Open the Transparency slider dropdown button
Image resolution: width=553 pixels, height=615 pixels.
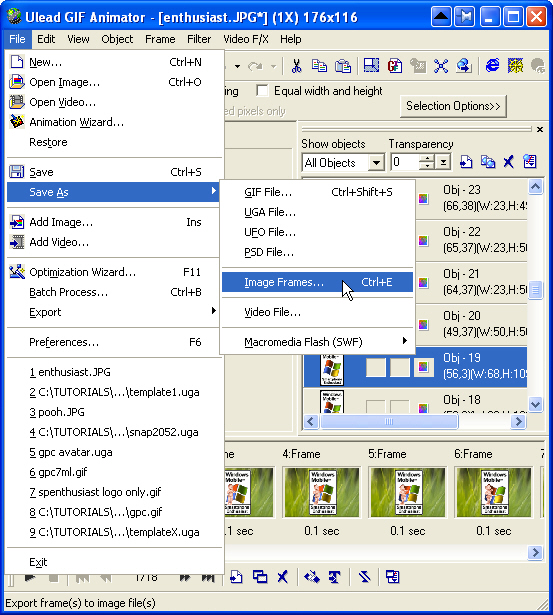[x=444, y=162]
